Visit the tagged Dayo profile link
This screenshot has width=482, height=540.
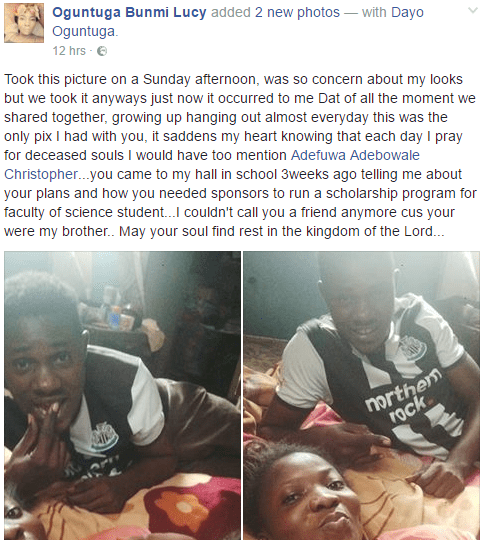pyautogui.click(x=407, y=12)
